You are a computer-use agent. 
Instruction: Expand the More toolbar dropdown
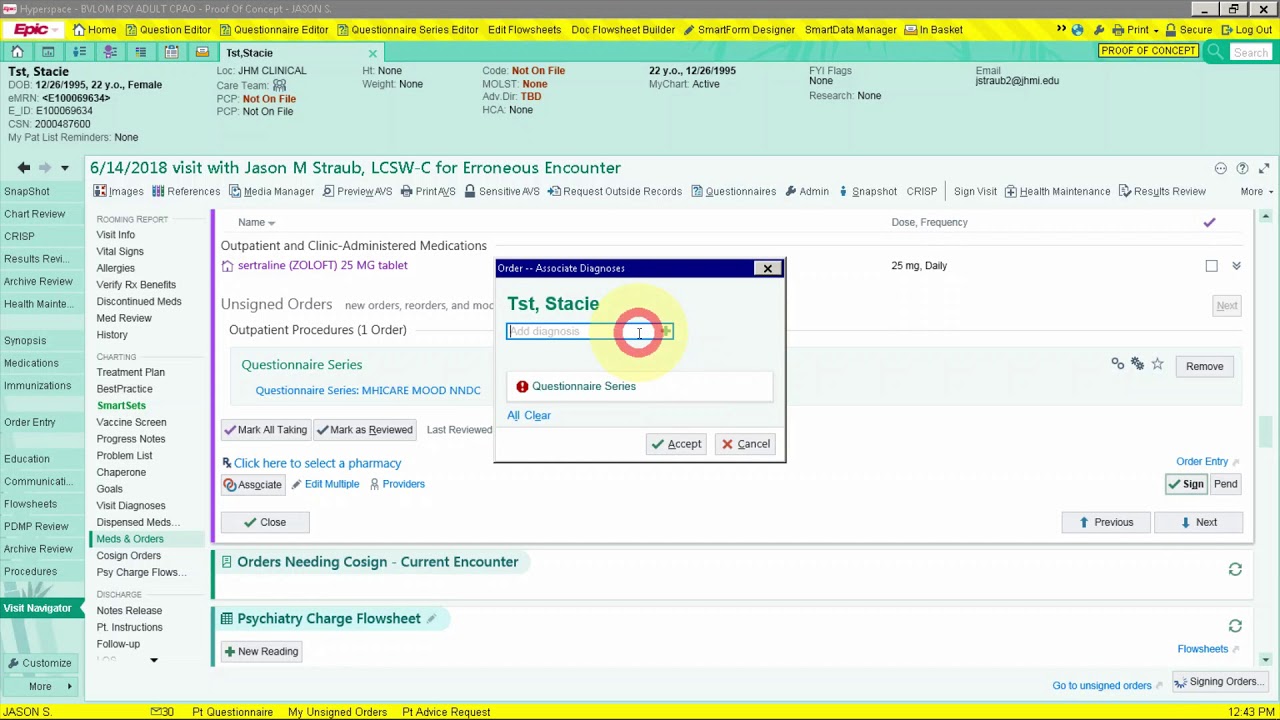click(x=1256, y=191)
